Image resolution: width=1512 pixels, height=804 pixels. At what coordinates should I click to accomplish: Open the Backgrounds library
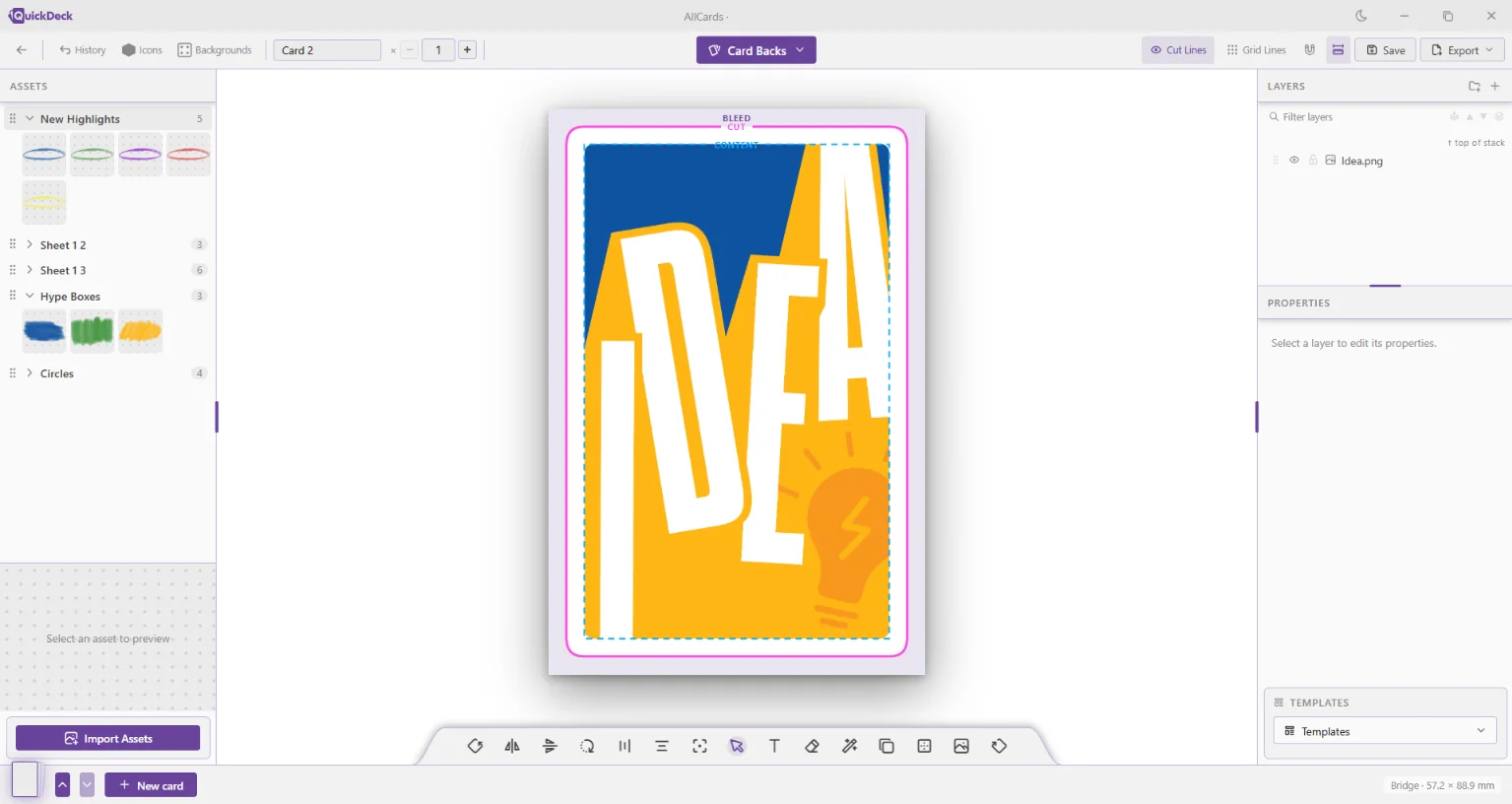click(x=215, y=50)
